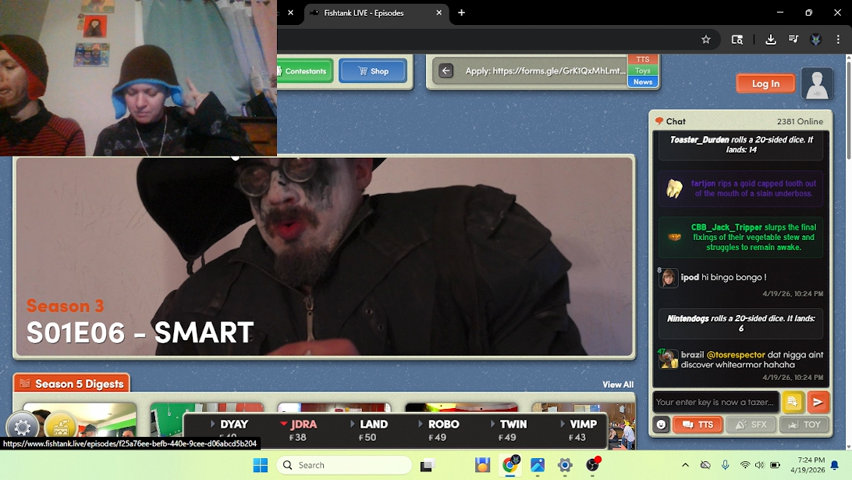Screen dimensions: 852x480
Task: Click the Chat panel heart icon
Action: (x=659, y=121)
